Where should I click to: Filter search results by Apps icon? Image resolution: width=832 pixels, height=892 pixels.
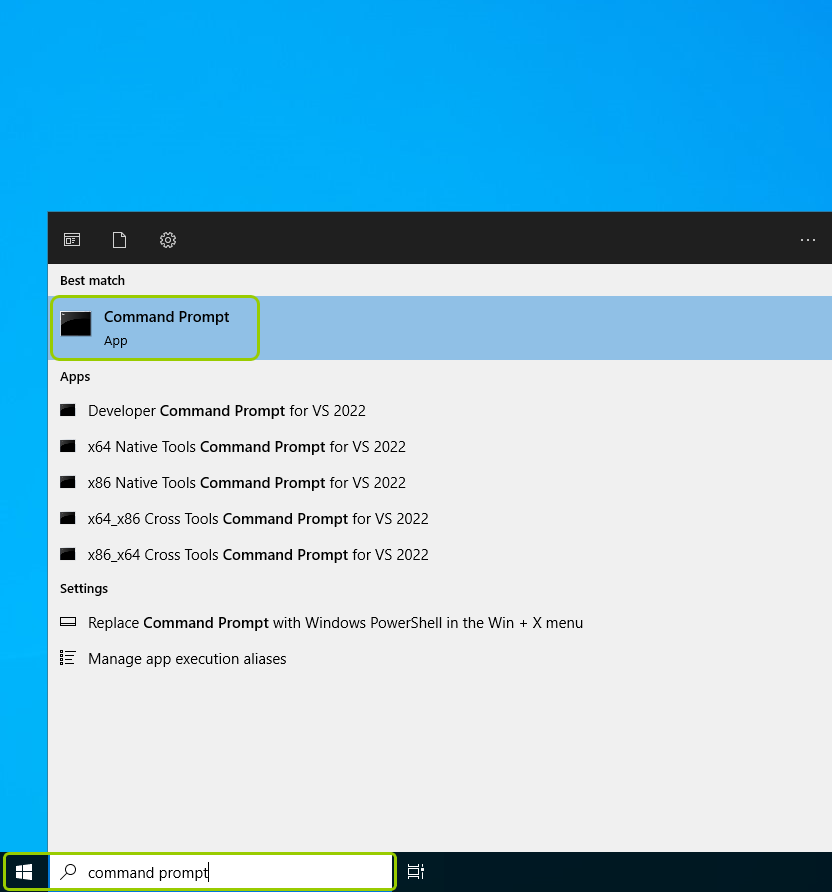pyautogui.click(x=72, y=240)
